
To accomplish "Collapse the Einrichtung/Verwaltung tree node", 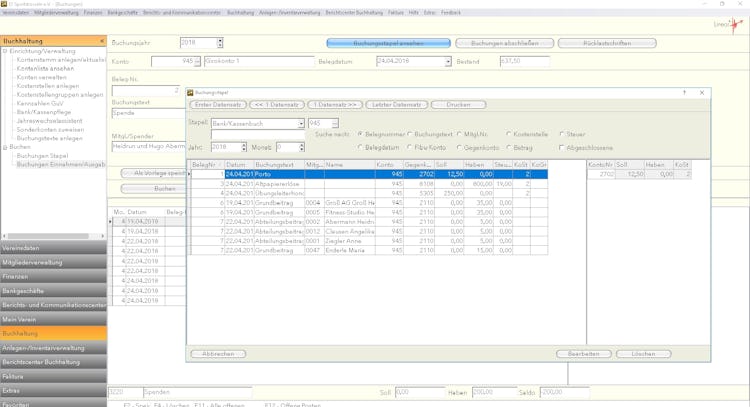I will click(5, 50).
